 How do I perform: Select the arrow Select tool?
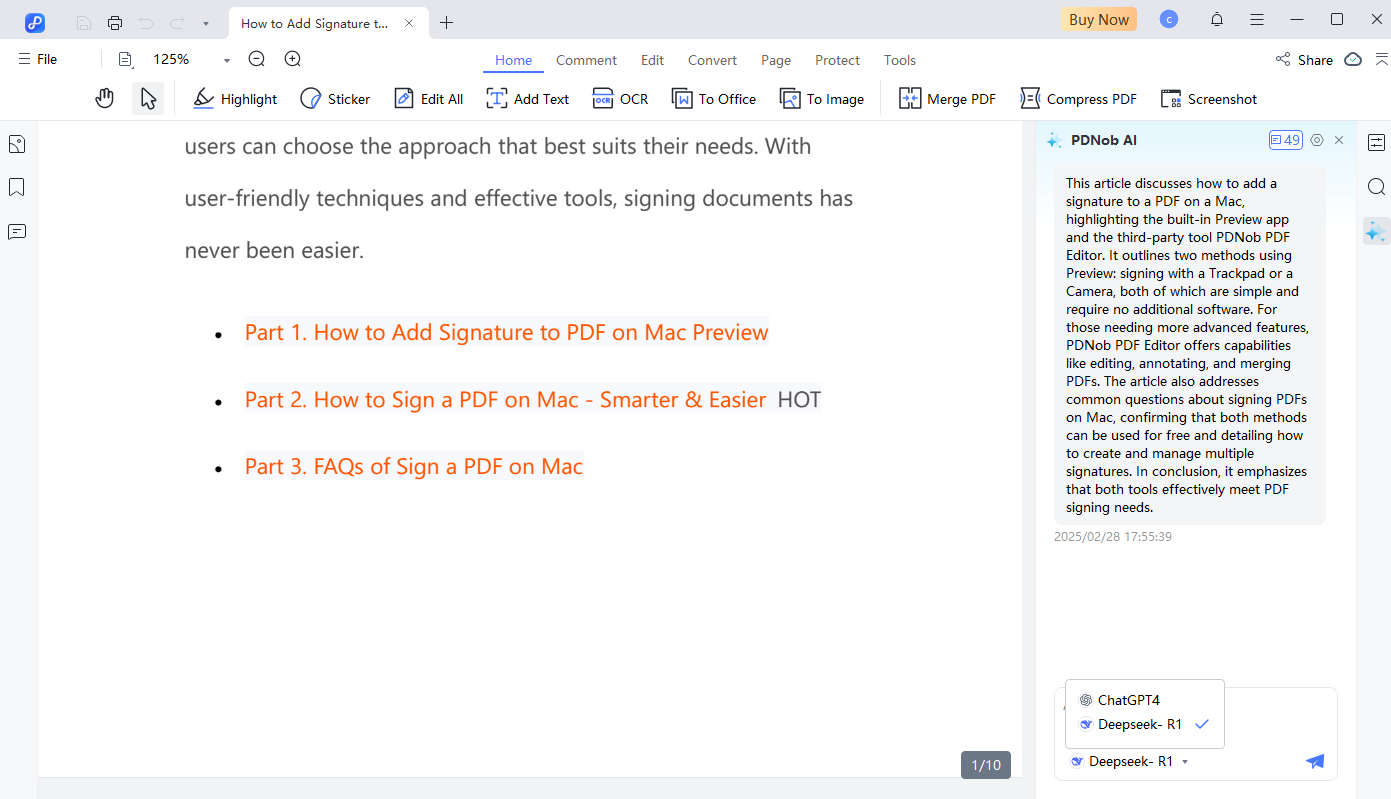(x=148, y=98)
